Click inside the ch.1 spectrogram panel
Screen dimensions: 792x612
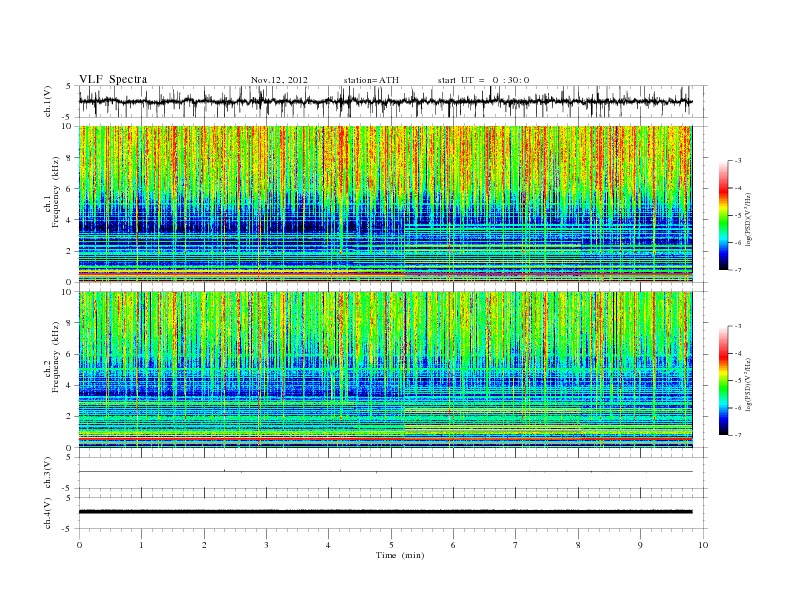(x=385, y=204)
